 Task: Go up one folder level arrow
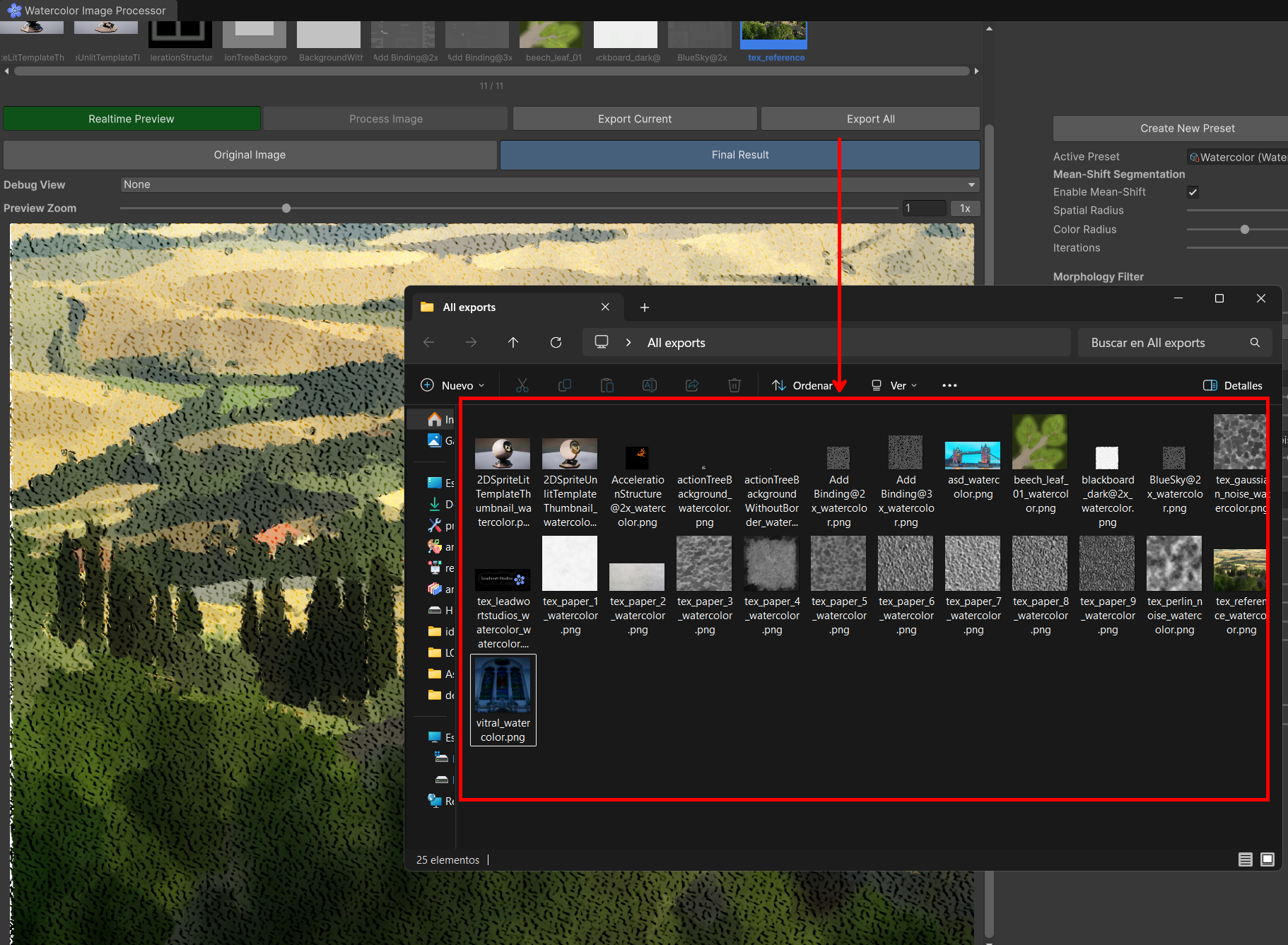(x=513, y=343)
